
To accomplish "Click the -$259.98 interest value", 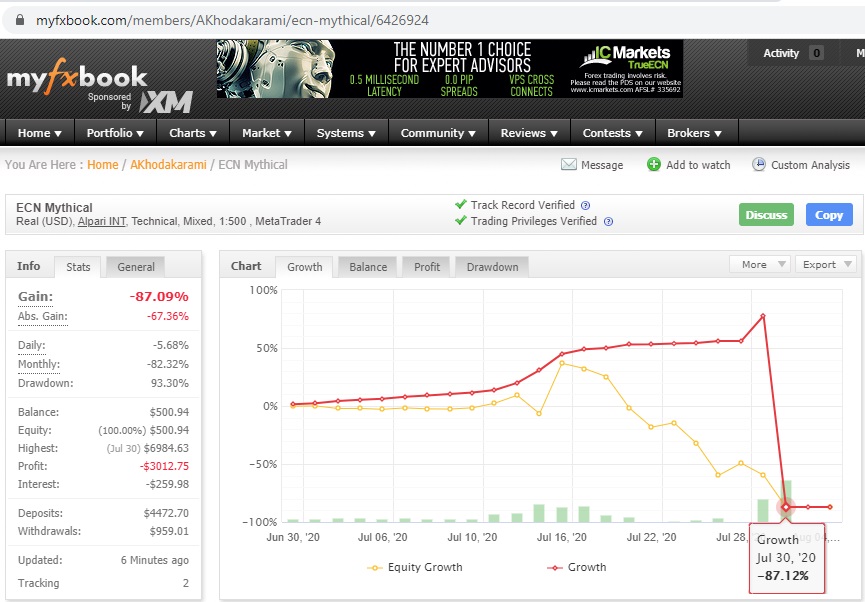I will tap(167, 484).
